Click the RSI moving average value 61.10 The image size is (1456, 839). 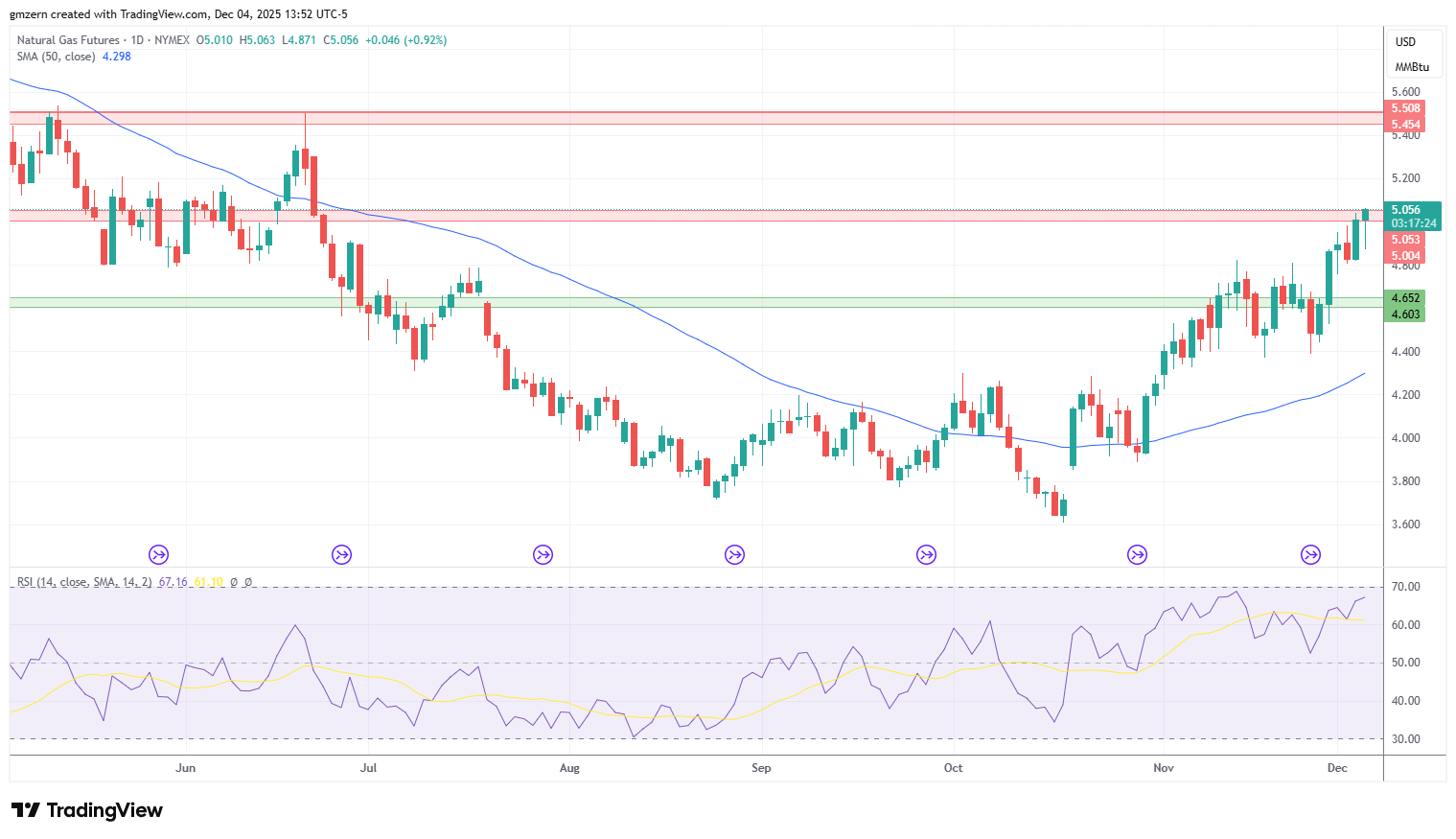click(x=208, y=582)
